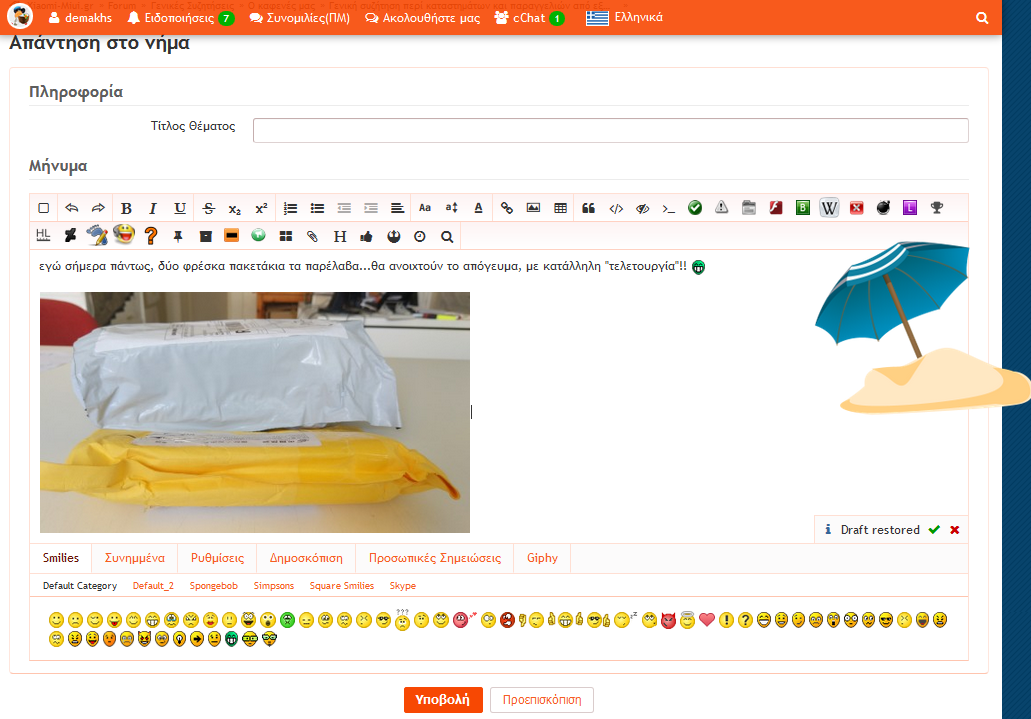The height and width of the screenshot is (719, 1031).
Task: Apply superscript formatting
Action: pyautogui.click(x=261, y=209)
